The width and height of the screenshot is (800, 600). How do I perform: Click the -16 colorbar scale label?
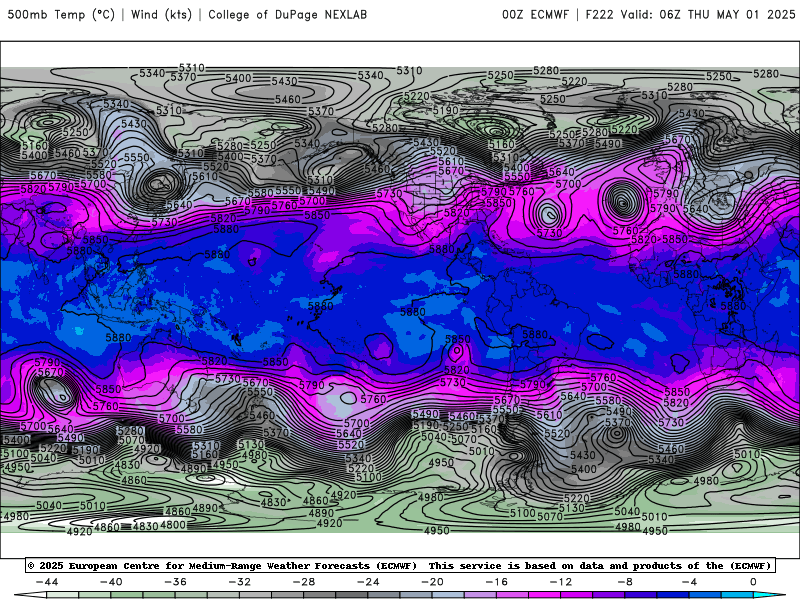pyautogui.click(x=497, y=582)
